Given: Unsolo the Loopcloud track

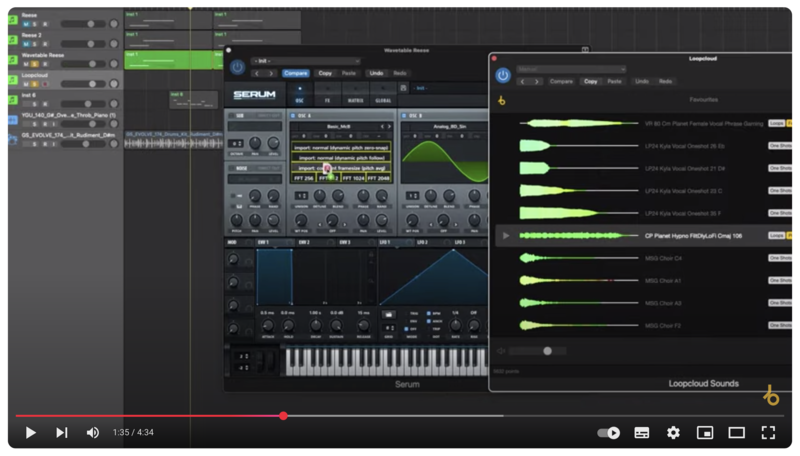Looking at the screenshot, I should pos(35,84).
